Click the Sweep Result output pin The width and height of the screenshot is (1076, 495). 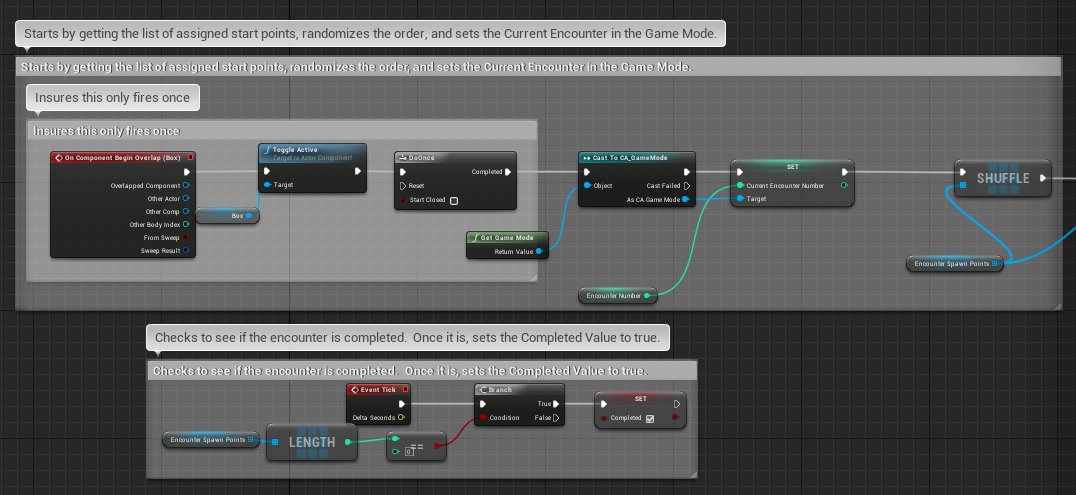tap(187, 251)
